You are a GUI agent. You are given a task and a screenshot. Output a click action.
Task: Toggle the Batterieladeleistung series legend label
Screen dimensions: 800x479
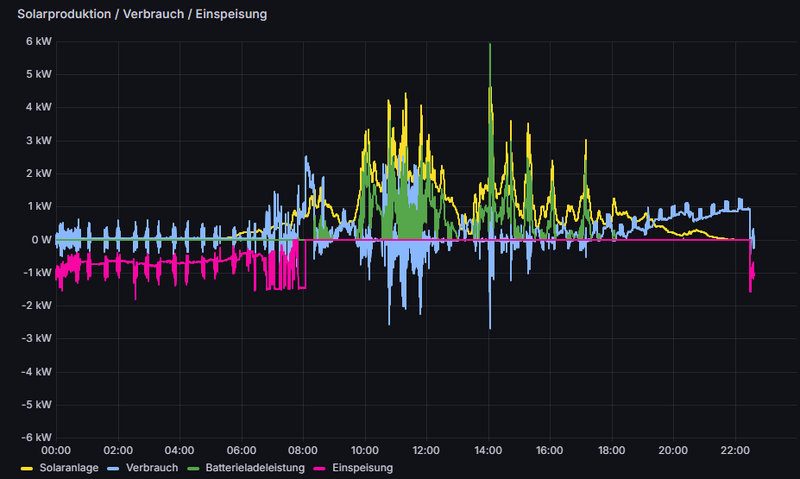point(263,467)
